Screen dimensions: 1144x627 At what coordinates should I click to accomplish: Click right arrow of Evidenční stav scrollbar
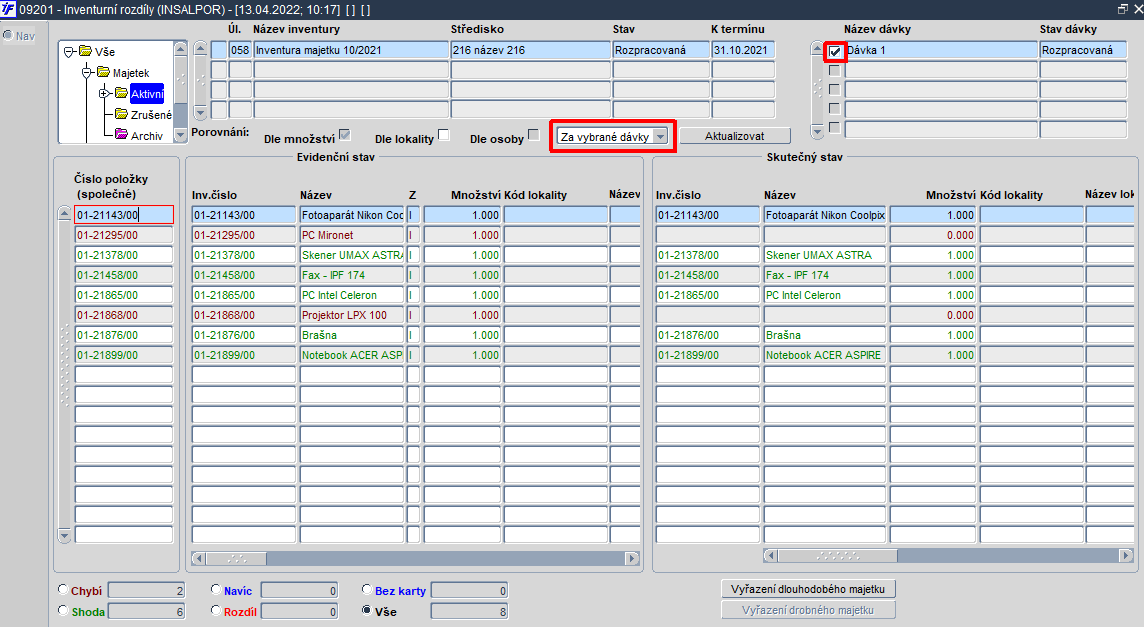pos(633,558)
